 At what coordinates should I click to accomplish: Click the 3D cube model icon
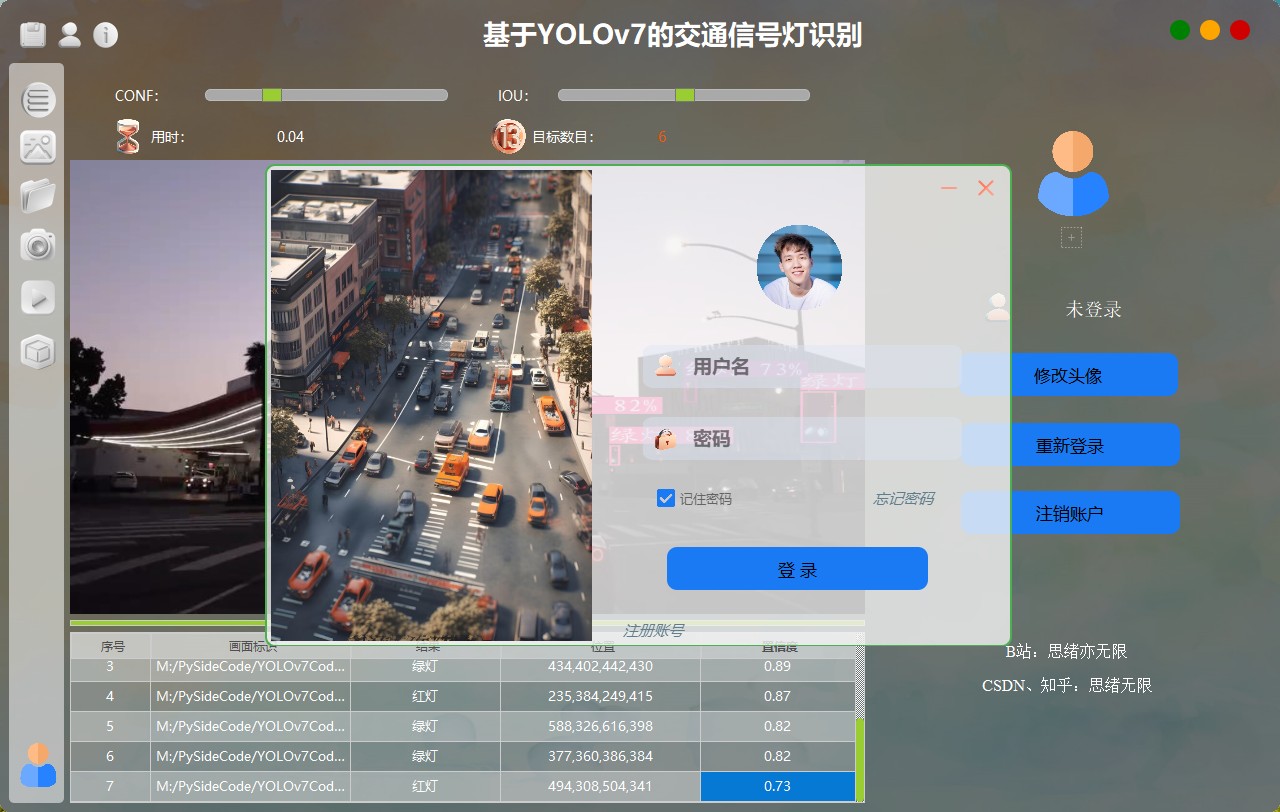[x=38, y=351]
